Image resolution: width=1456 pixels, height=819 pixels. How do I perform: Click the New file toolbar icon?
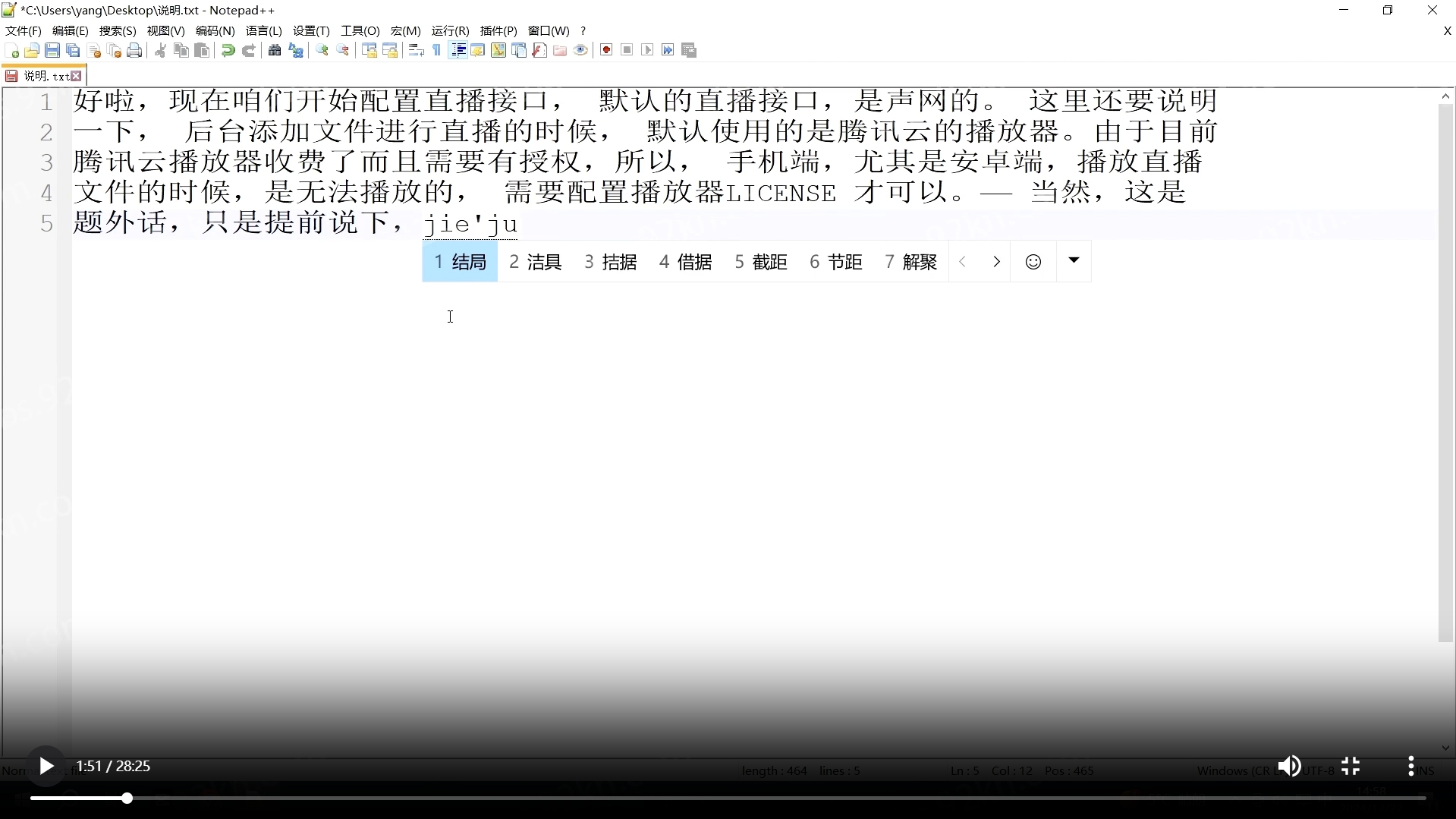[x=12, y=50]
